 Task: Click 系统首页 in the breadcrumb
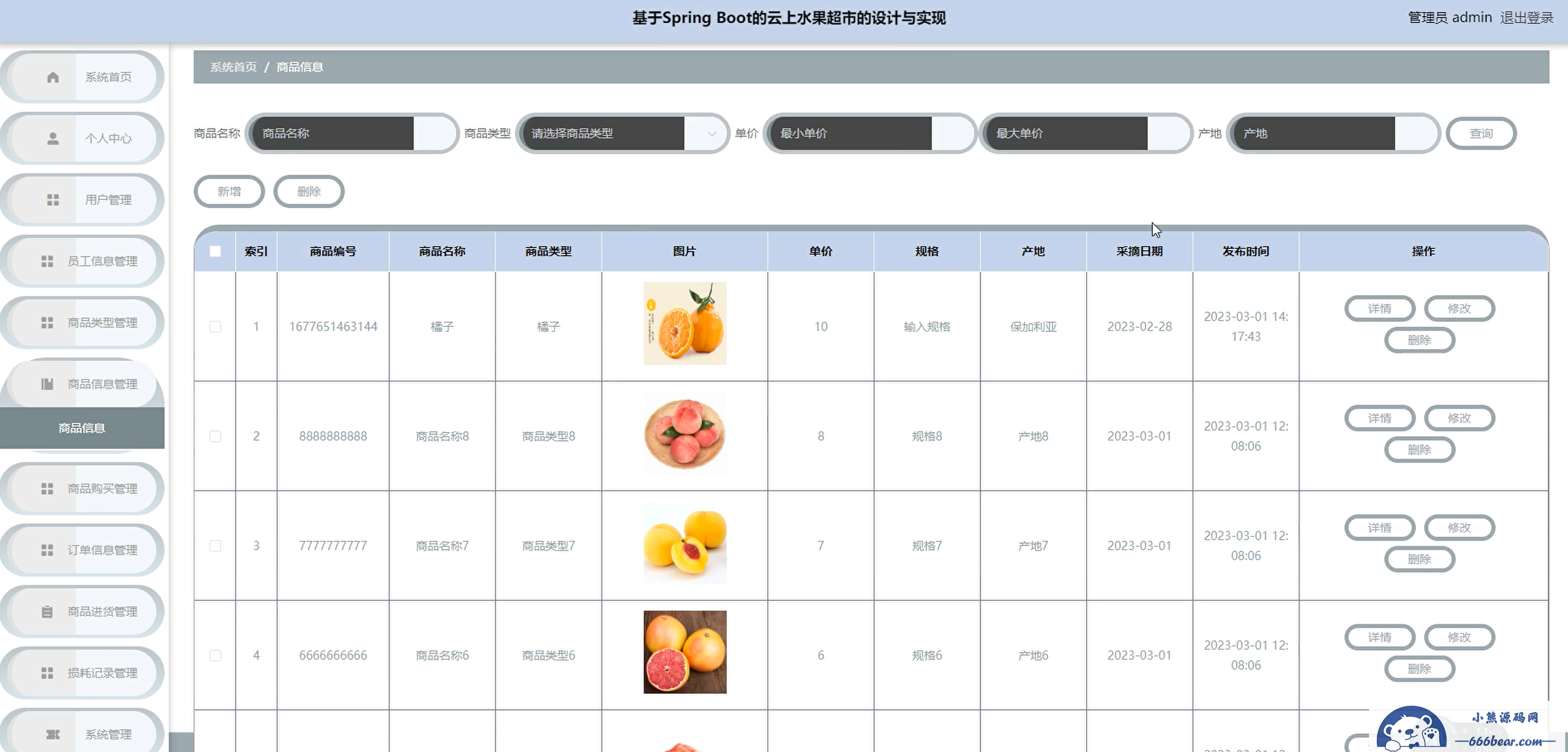click(x=234, y=67)
